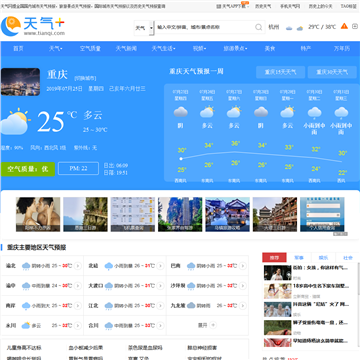
Task: Select the 社会 news tab
Action: coord(348,258)
